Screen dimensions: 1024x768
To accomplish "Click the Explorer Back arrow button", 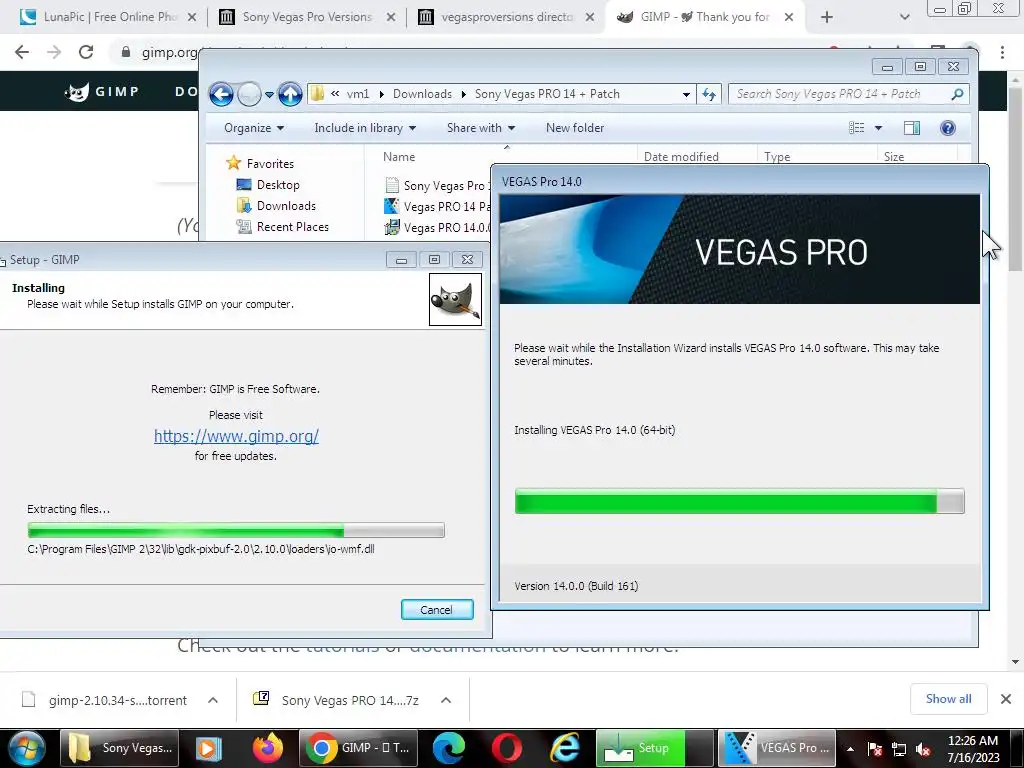I will point(221,95).
